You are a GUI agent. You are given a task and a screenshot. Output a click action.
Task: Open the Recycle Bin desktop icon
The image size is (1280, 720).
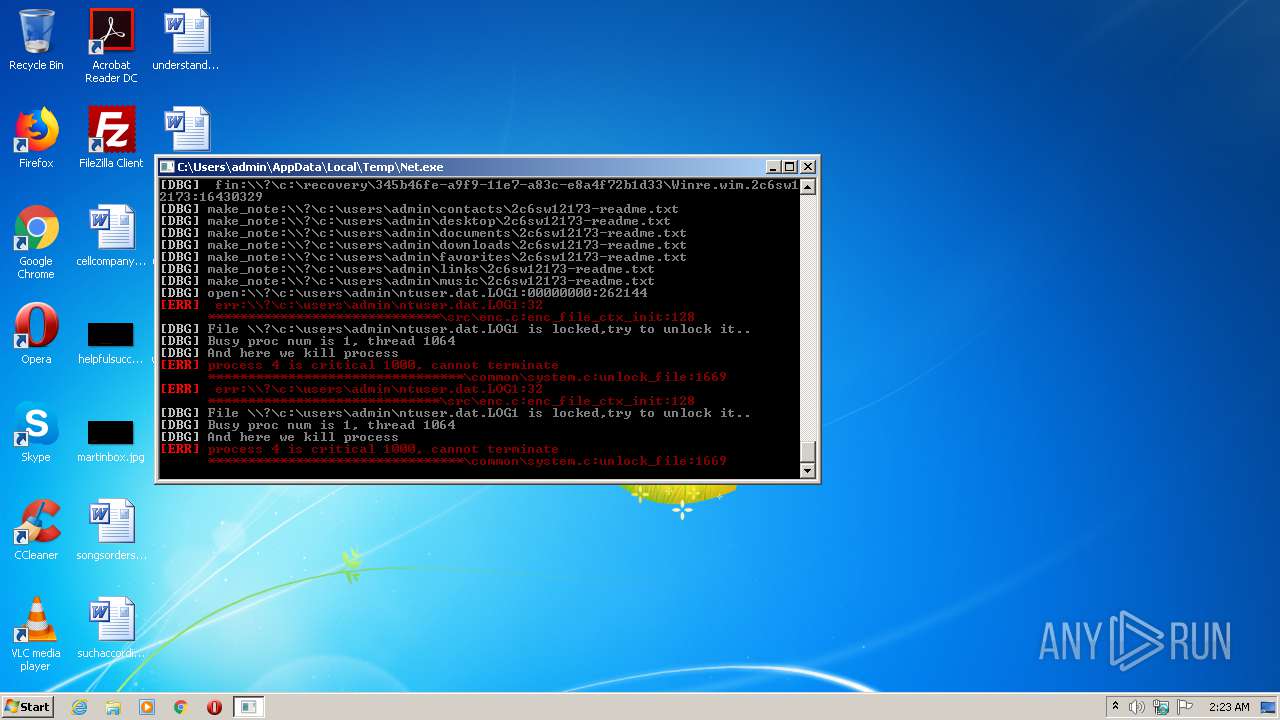(x=36, y=40)
